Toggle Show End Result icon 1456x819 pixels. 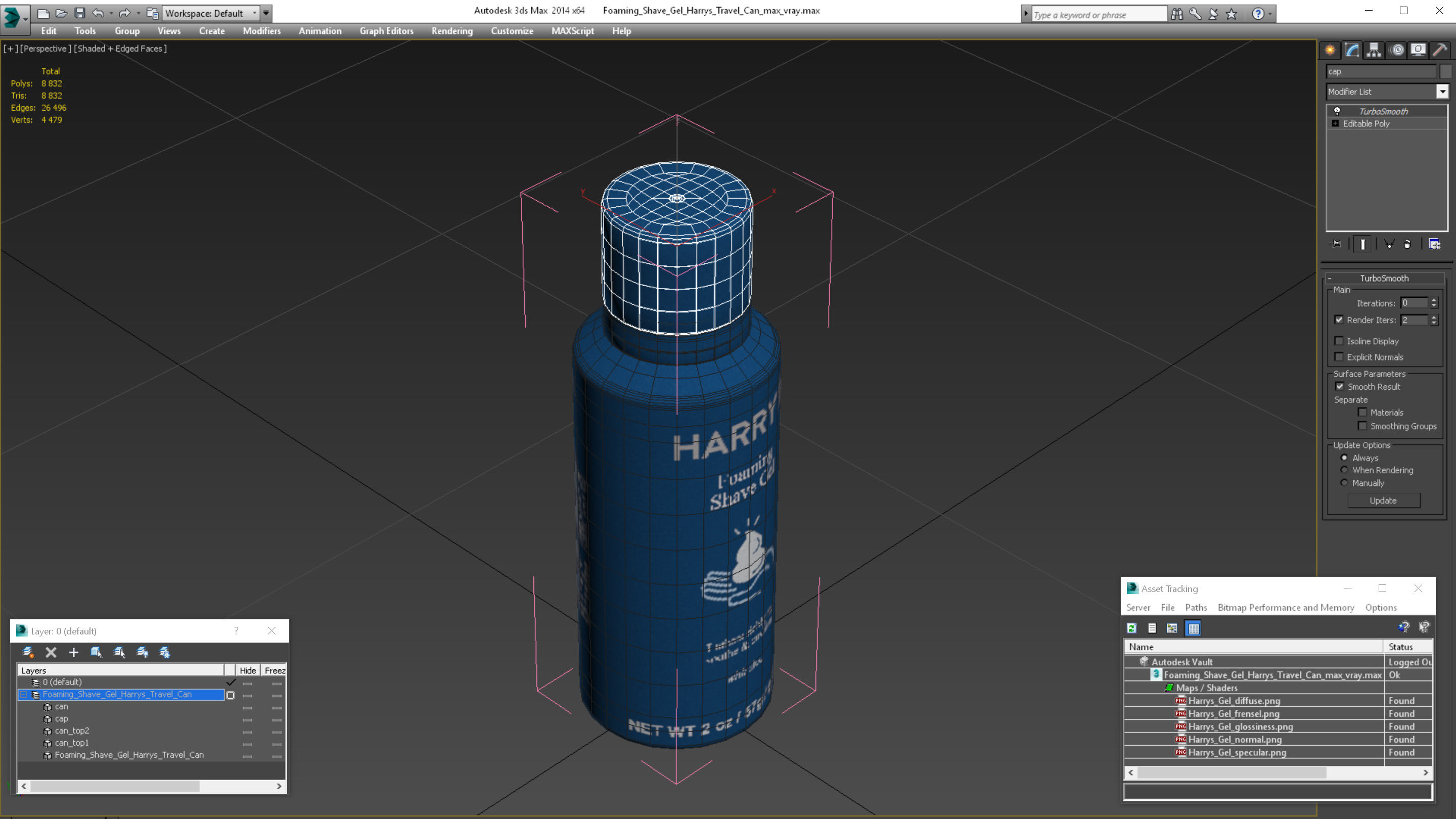pyautogui.click(x=1363, y=244)
